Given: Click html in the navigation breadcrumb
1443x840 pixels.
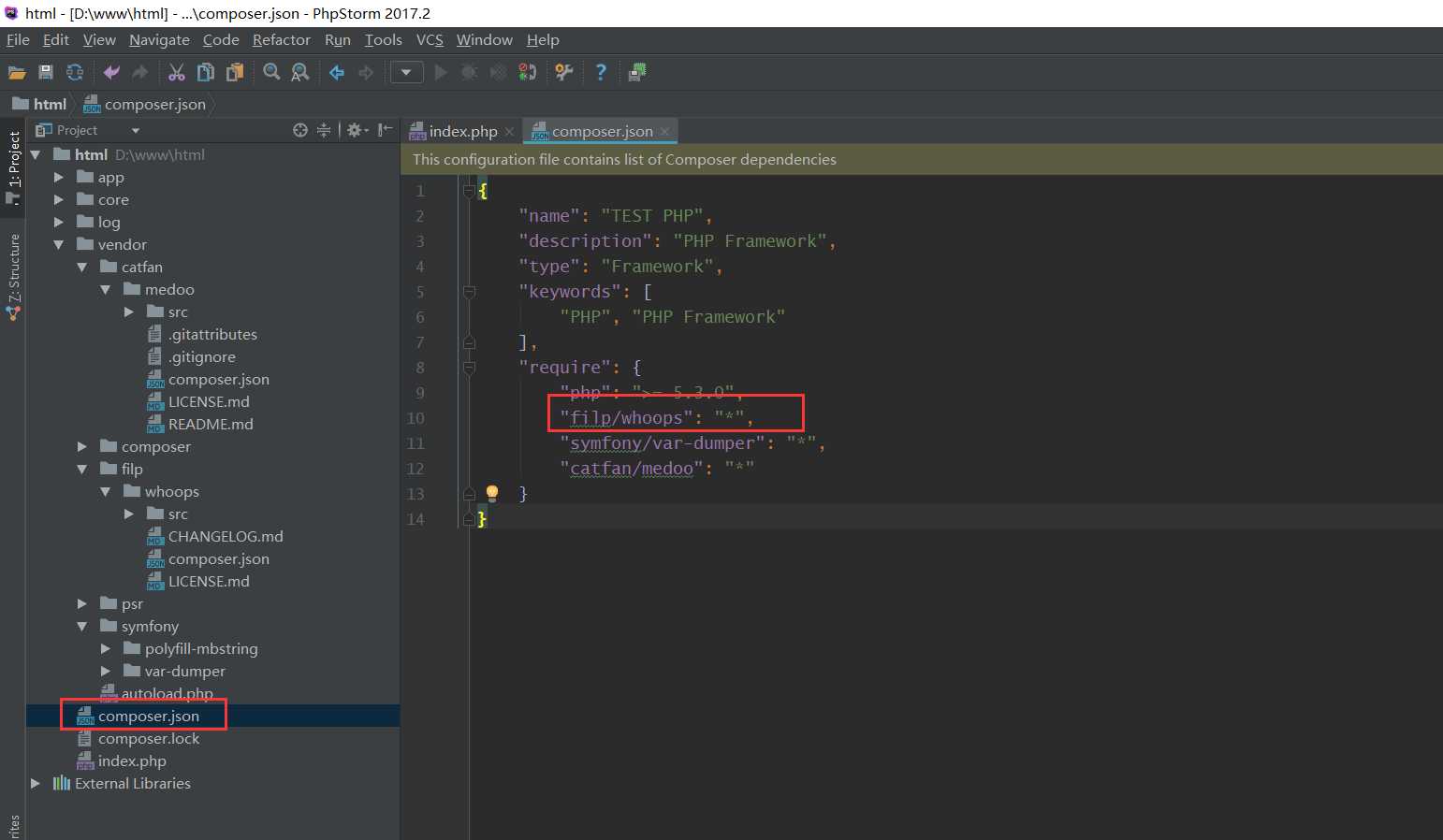Looking at the screenshot, I should [x=39, y=104].
